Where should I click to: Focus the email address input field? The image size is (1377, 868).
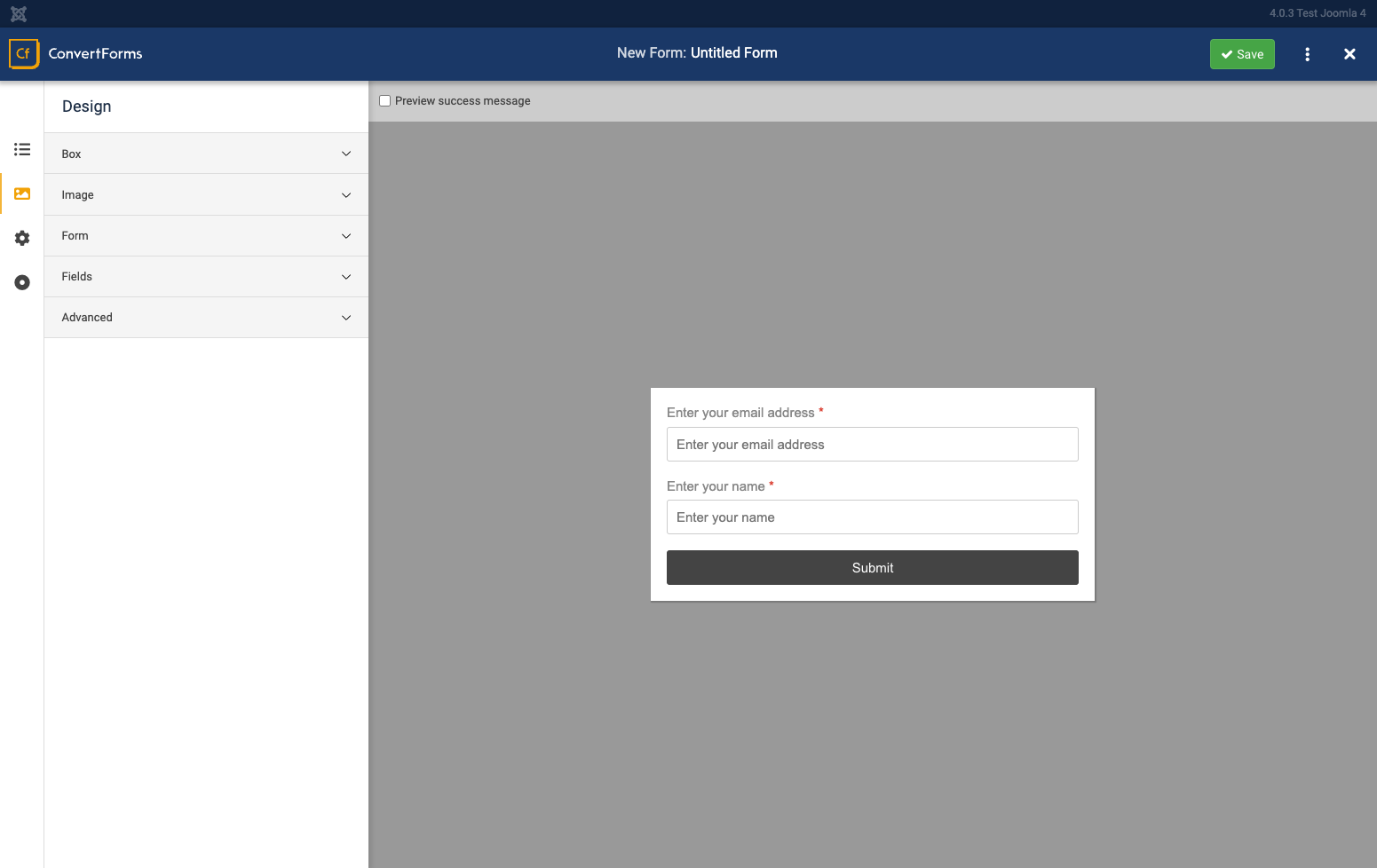coord(872,445)
